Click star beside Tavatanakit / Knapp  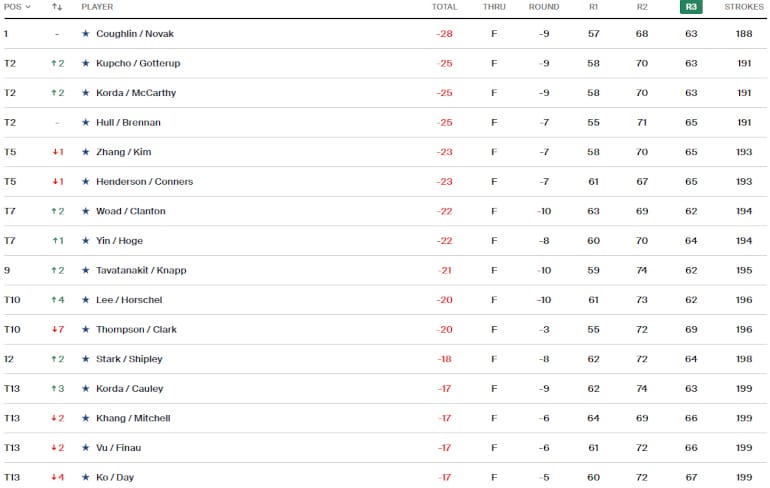[86, 270]
